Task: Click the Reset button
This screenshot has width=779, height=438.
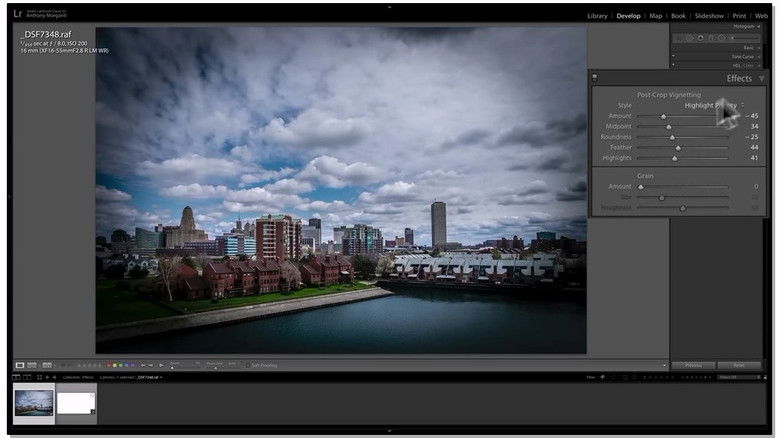Action: 739,365
